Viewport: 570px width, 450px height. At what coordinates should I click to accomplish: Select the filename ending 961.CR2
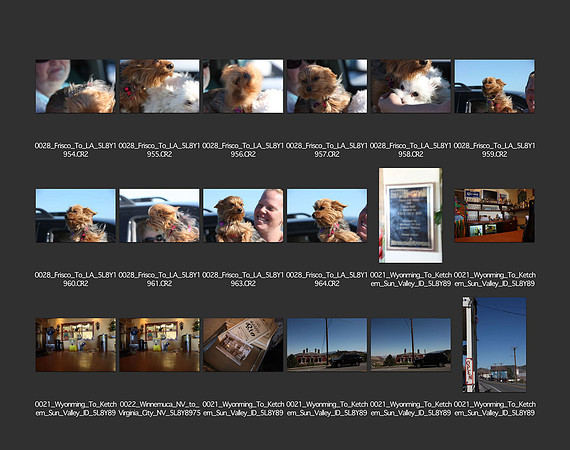159,279
